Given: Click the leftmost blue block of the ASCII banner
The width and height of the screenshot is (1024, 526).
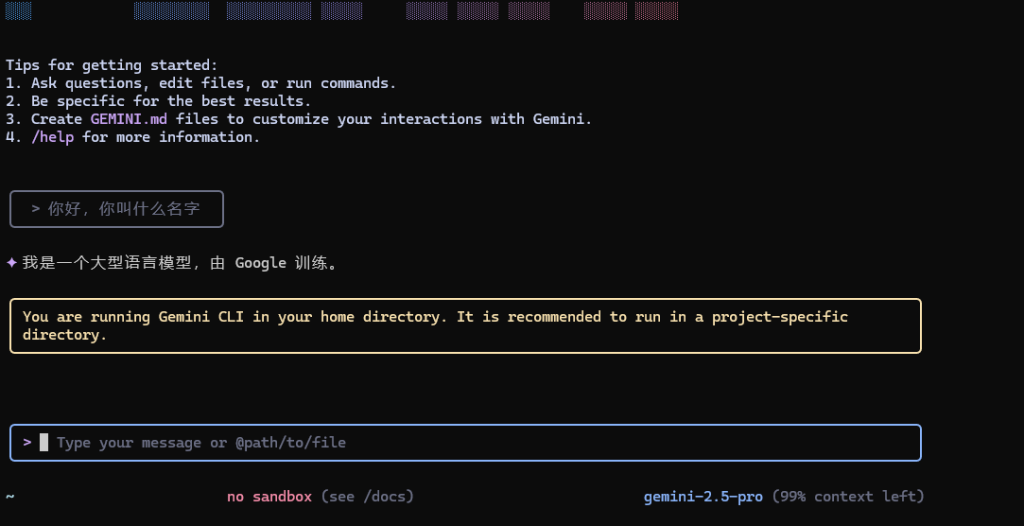Looking at the screenshot, I should [x=18, y=10].
